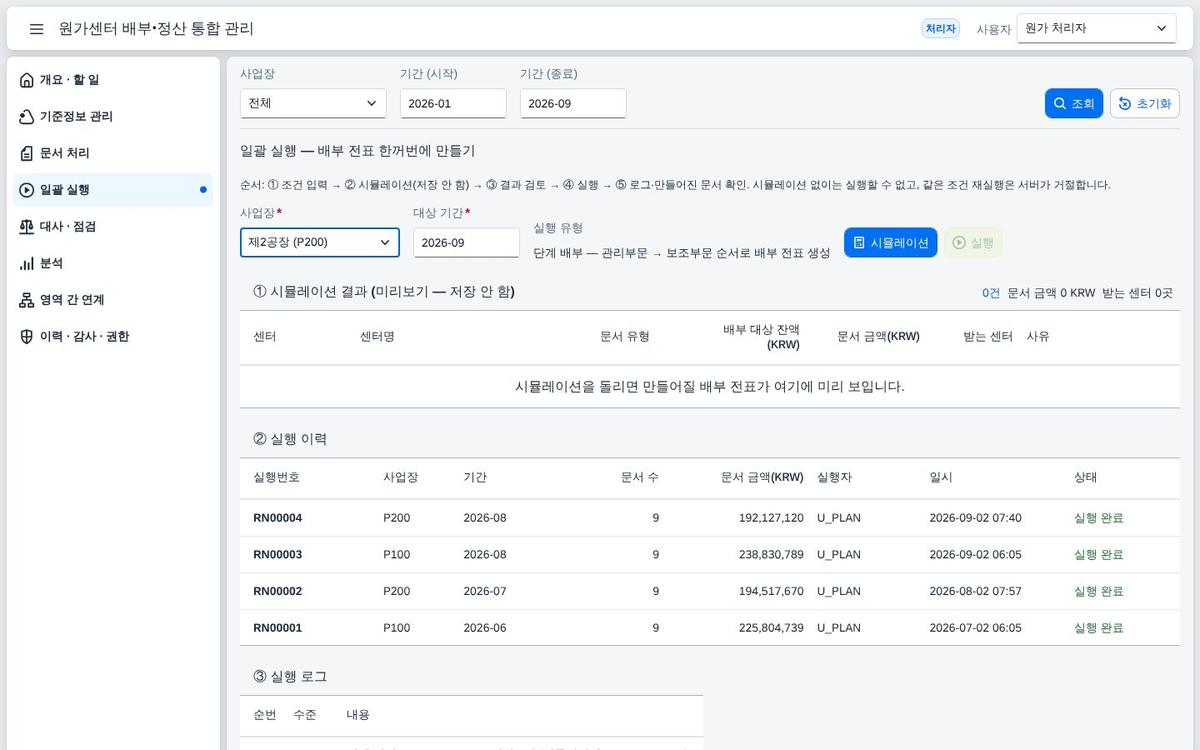1200x750 pixels.
Task: Click the 2026-06 period cell for RN00001
Action: point(485,628)
